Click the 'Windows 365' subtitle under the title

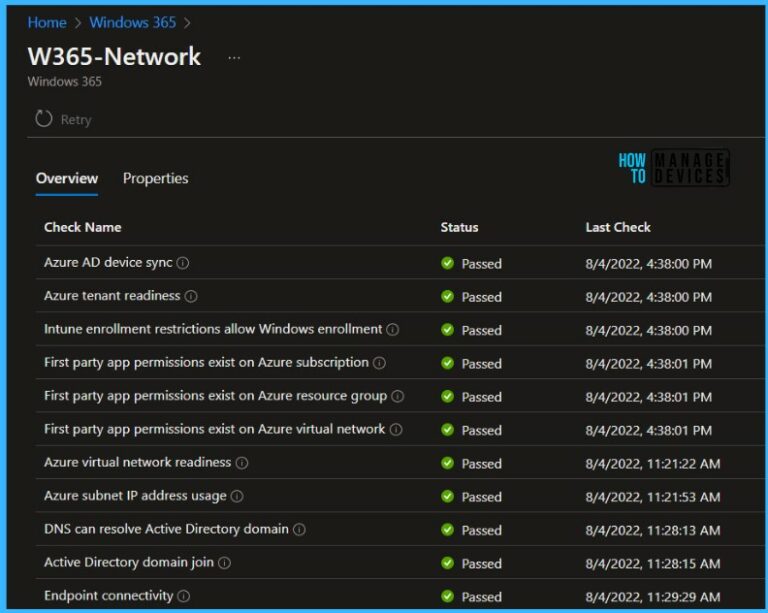(x=65, y=81)
